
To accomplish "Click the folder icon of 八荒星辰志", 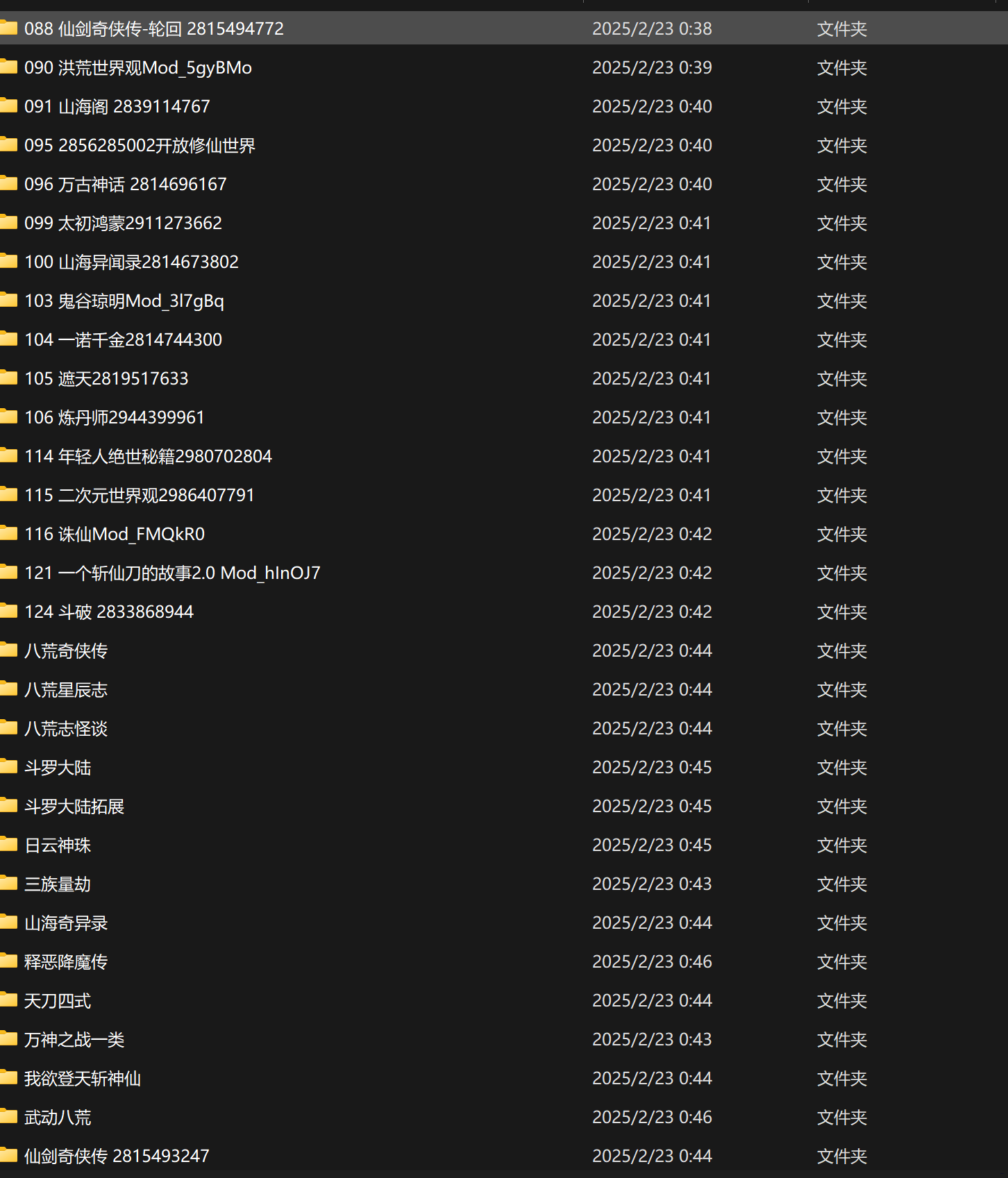I will pyautogui.click(x=9, y=689).
